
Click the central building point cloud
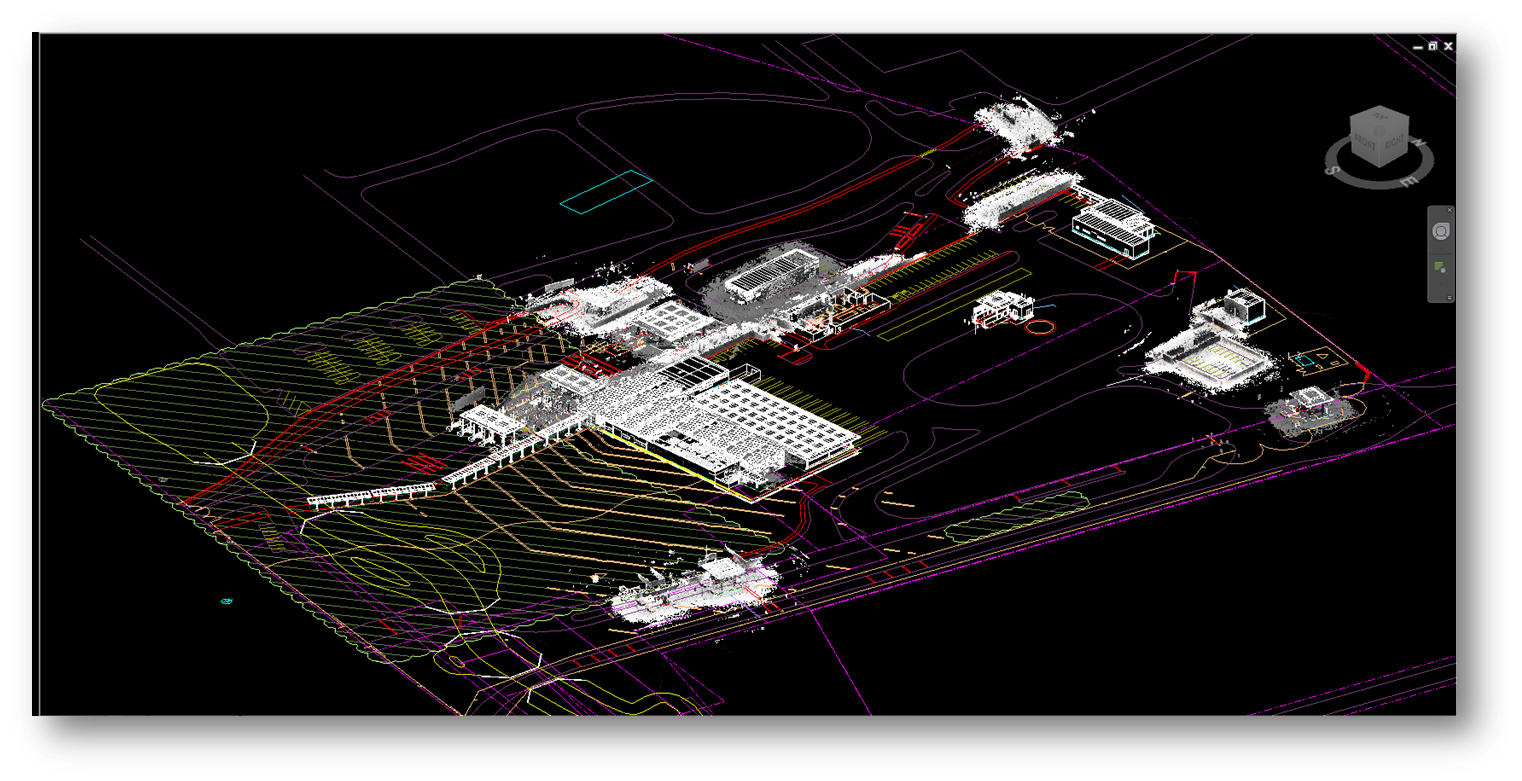700,410
